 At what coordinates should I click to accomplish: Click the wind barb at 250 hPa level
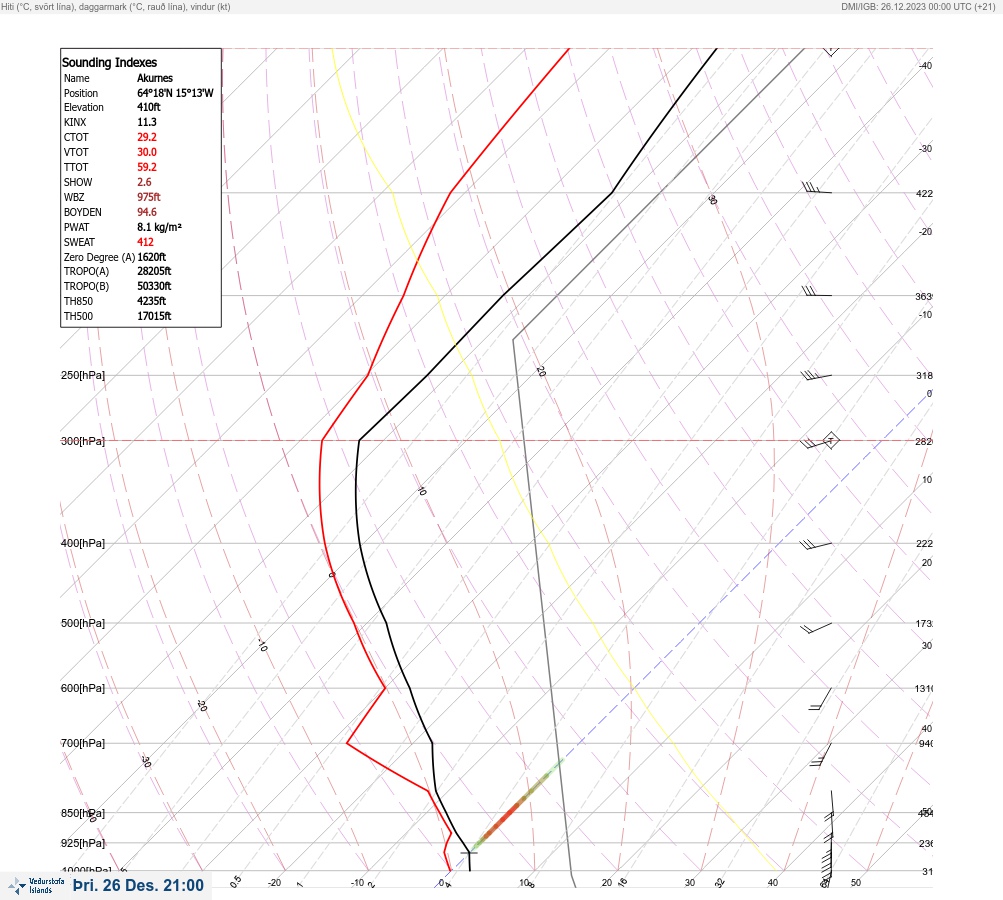(816, 376)
